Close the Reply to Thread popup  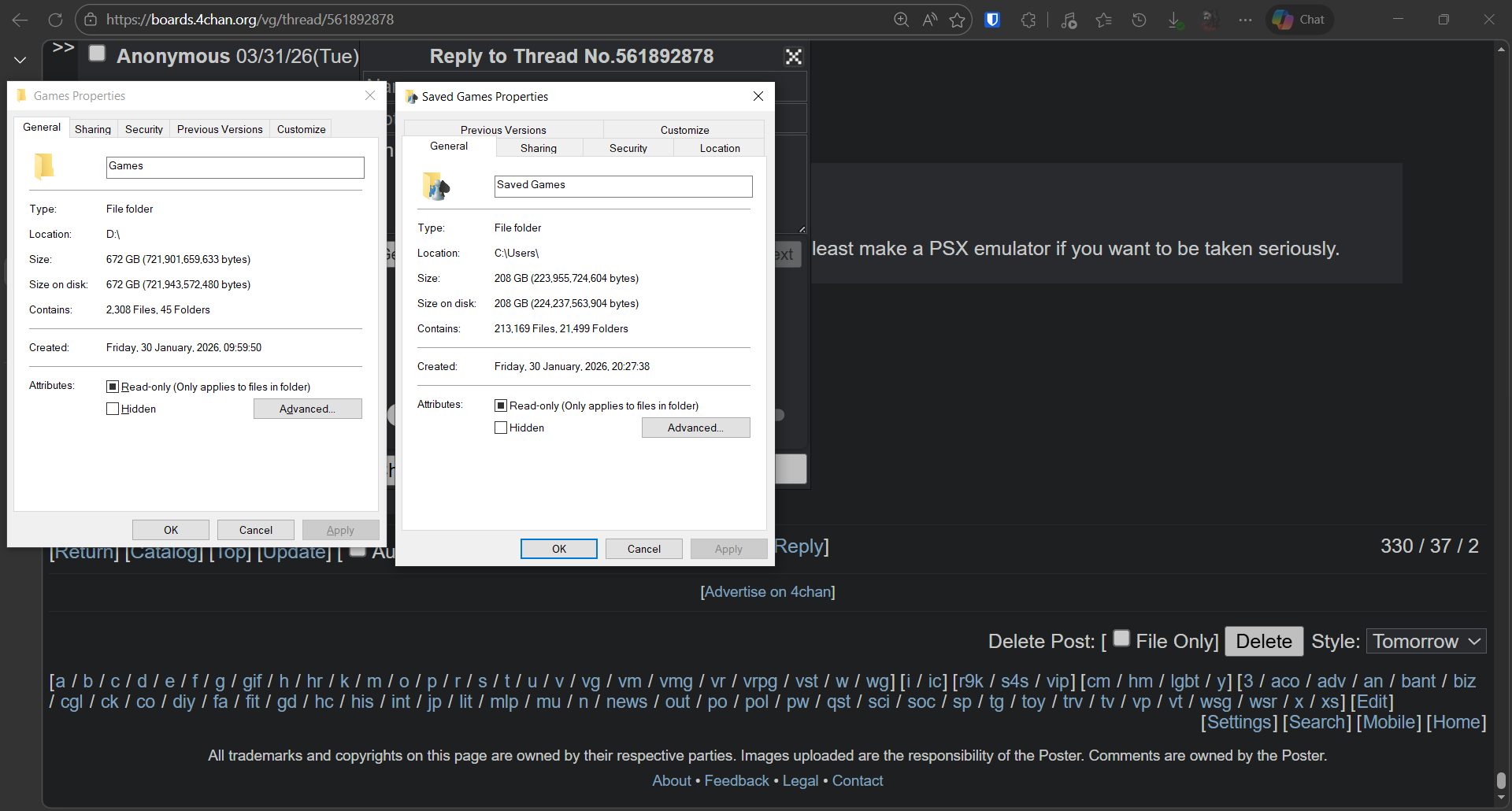[794, 57]
